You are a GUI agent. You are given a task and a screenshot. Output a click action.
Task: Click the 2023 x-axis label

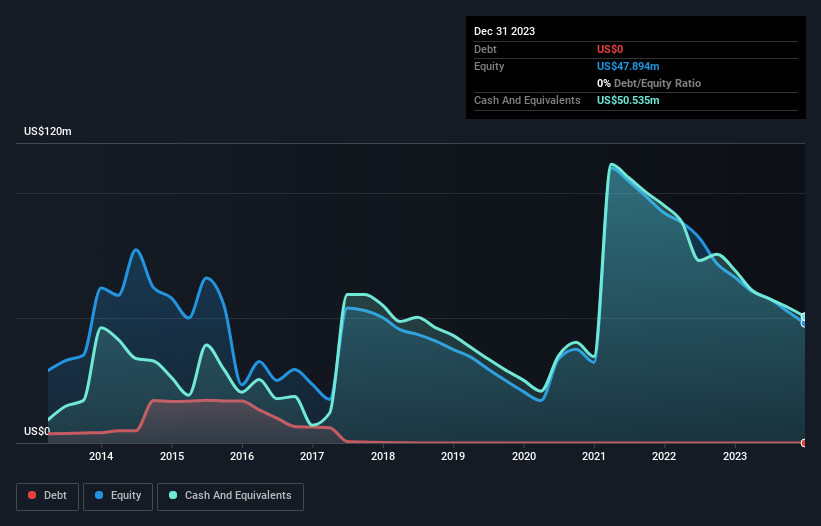pyautogui.click(x=735, y=456)
